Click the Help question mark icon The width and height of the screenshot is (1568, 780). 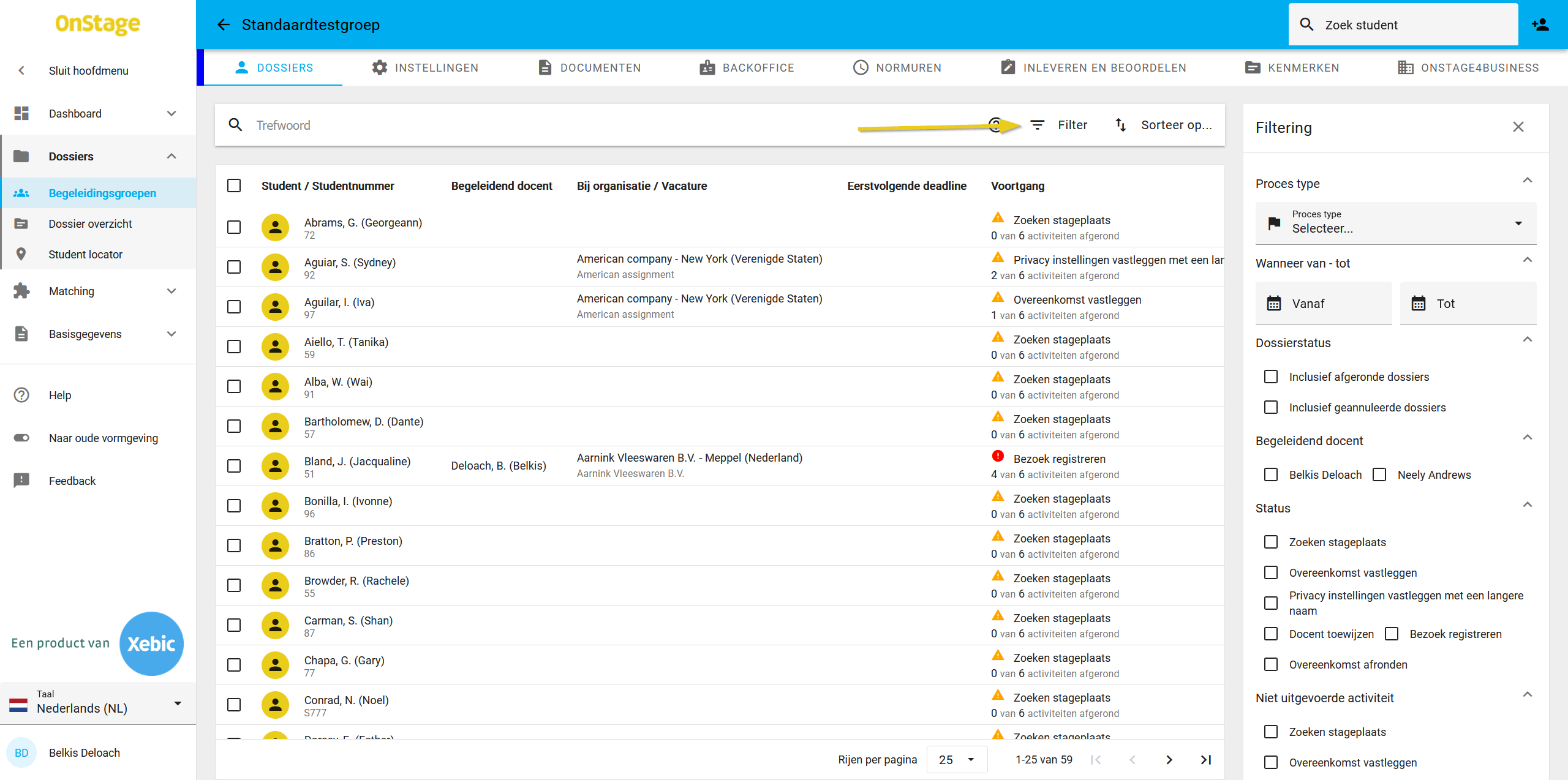point(21,395)
